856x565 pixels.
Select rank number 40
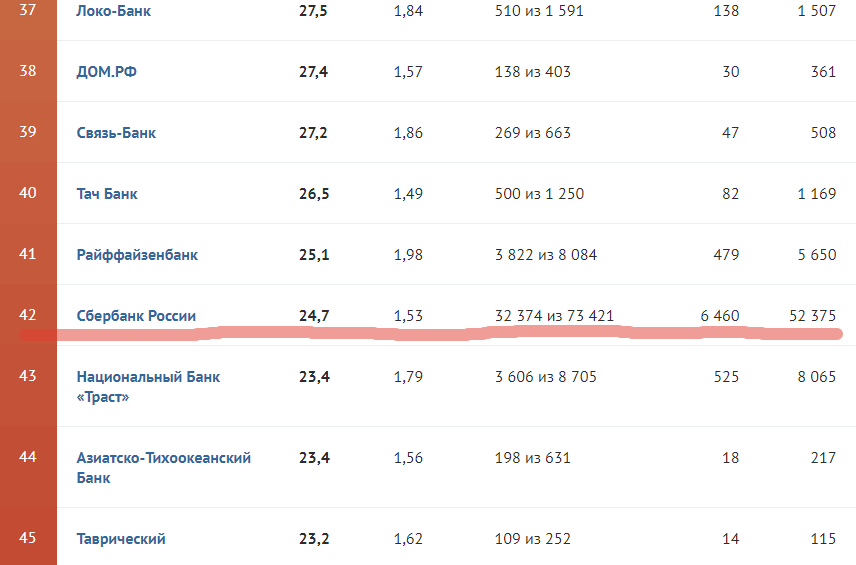(28, 193)
